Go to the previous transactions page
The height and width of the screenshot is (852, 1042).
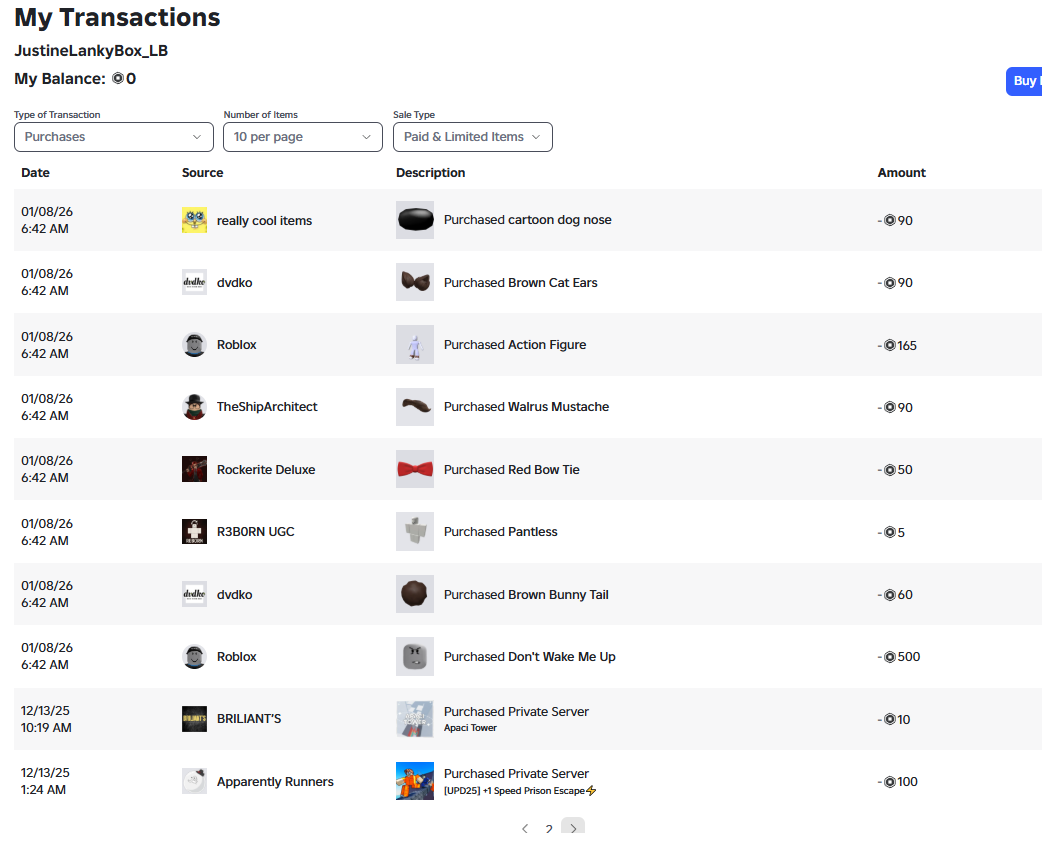tap(525, 828)
